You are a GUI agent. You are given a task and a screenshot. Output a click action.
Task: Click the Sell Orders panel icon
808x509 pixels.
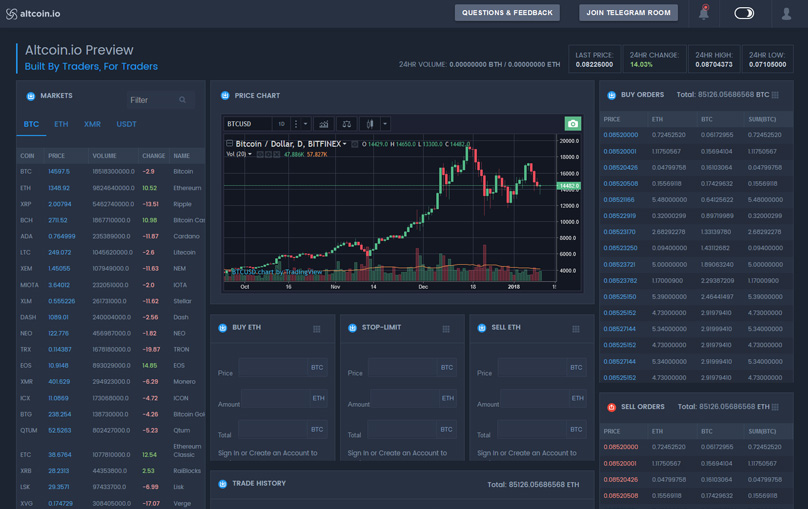612,407
